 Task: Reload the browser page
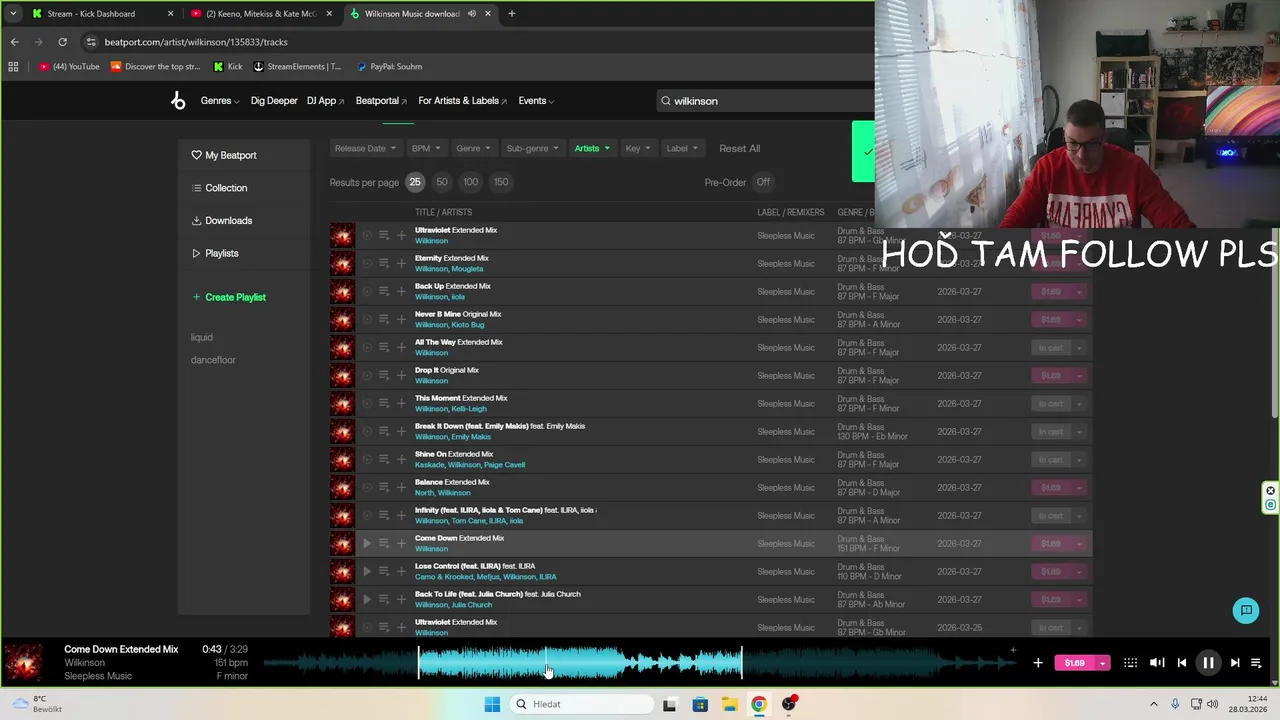[x=62, y=42]
